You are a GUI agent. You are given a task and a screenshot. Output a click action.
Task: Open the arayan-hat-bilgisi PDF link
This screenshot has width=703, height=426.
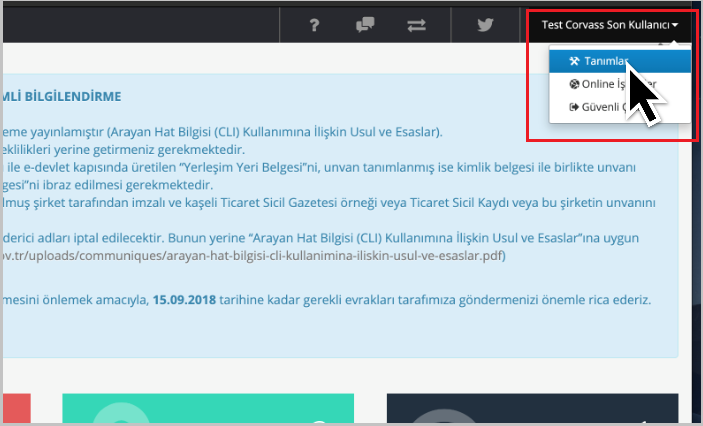point(253,256)
